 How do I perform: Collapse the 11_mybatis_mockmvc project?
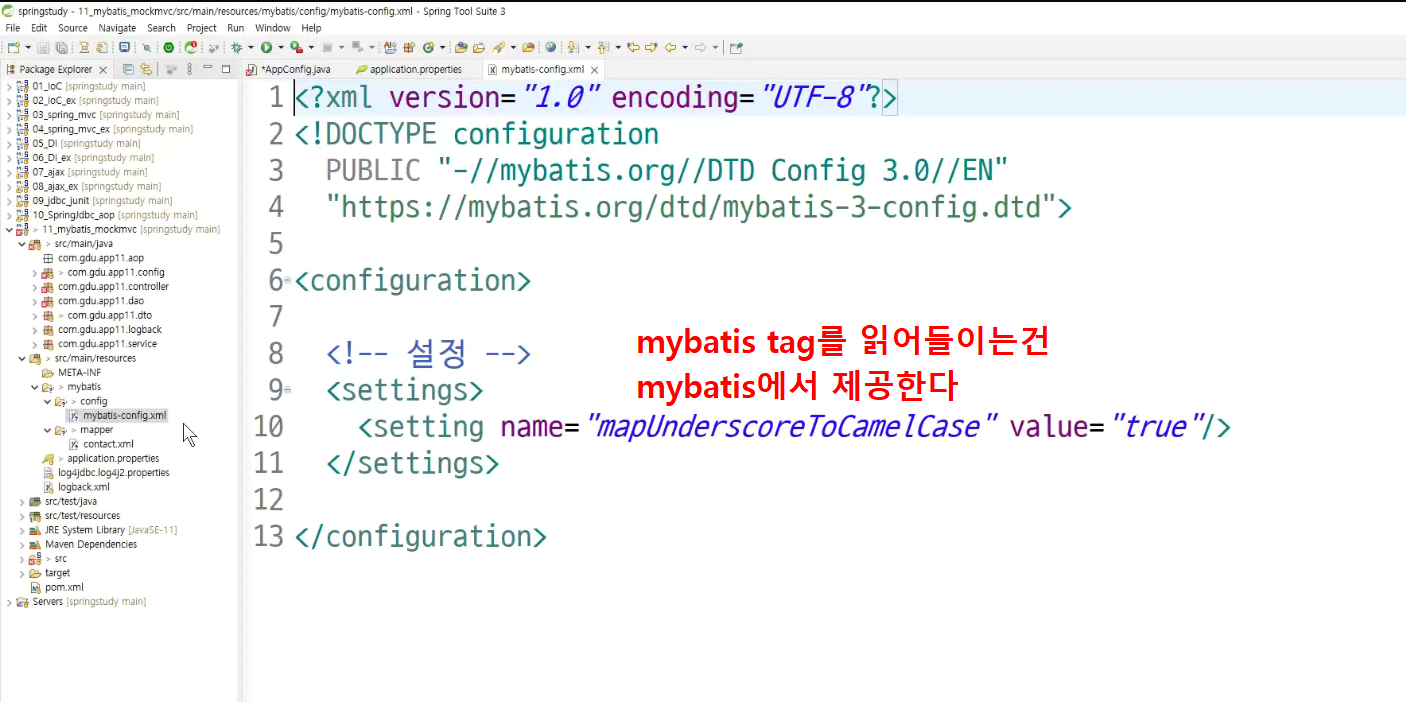pyautogui.click(x=9, y=230)
